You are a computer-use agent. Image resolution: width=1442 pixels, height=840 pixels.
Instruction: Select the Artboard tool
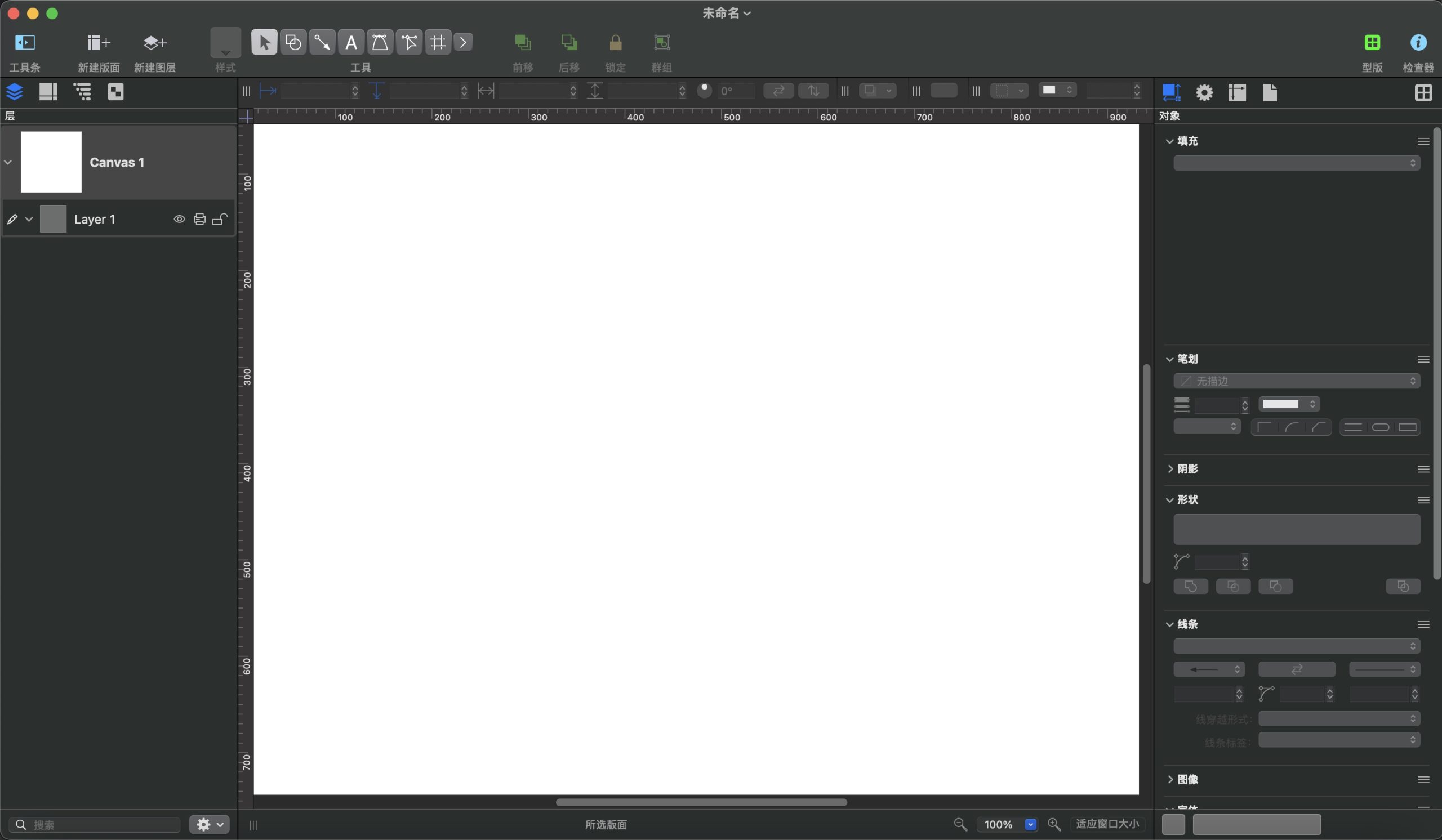[x=438, y=42]
